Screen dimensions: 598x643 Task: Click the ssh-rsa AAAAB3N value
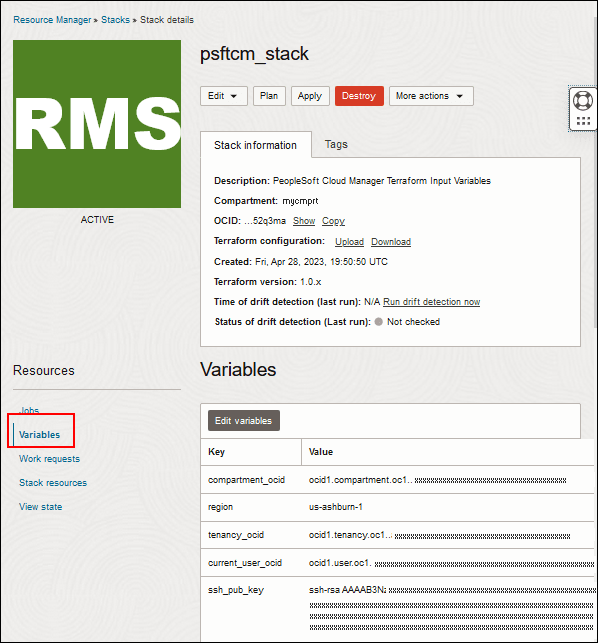tap(451, 590)
